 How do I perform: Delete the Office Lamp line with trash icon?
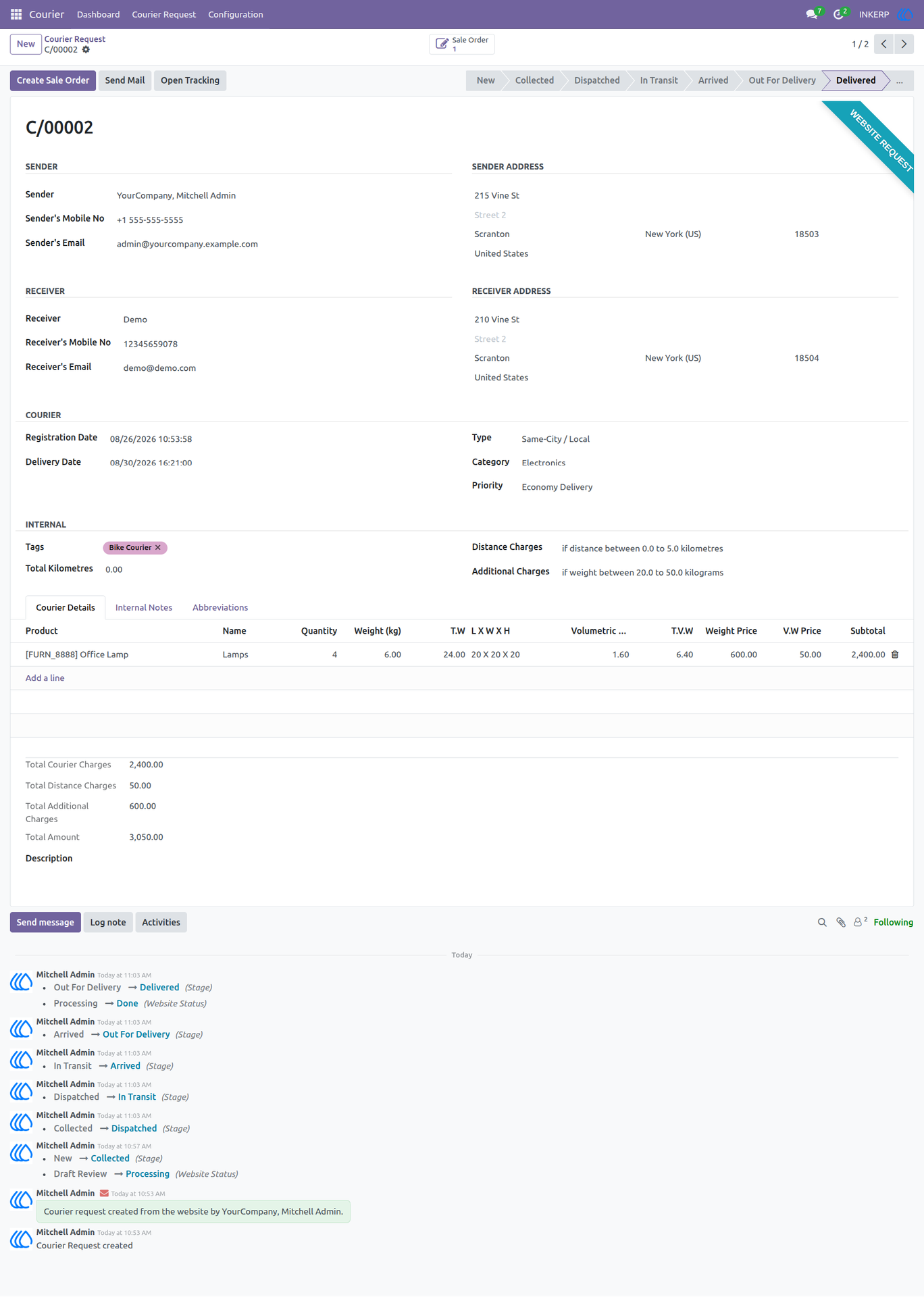tap(895, 655)
